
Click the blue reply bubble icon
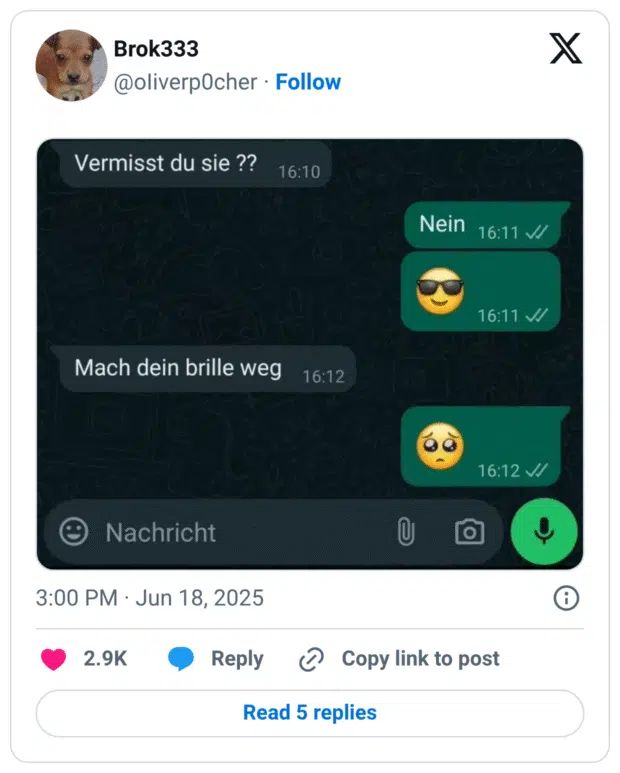[181, 659]
